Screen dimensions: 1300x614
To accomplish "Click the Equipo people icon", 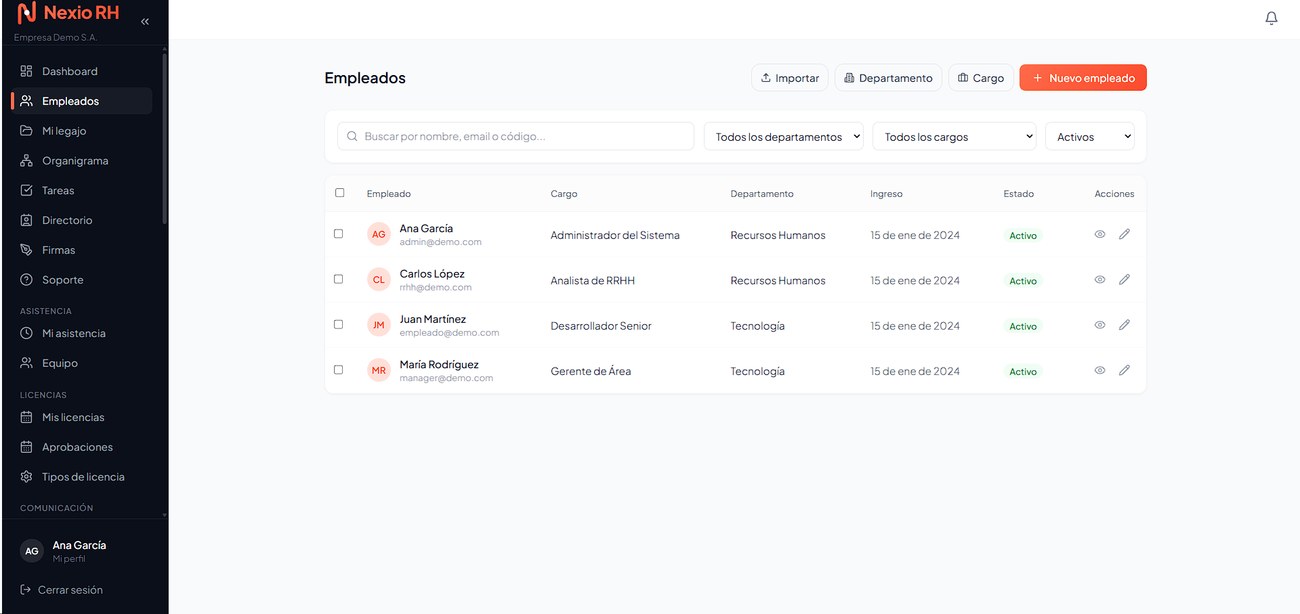I will coord(27,363).
